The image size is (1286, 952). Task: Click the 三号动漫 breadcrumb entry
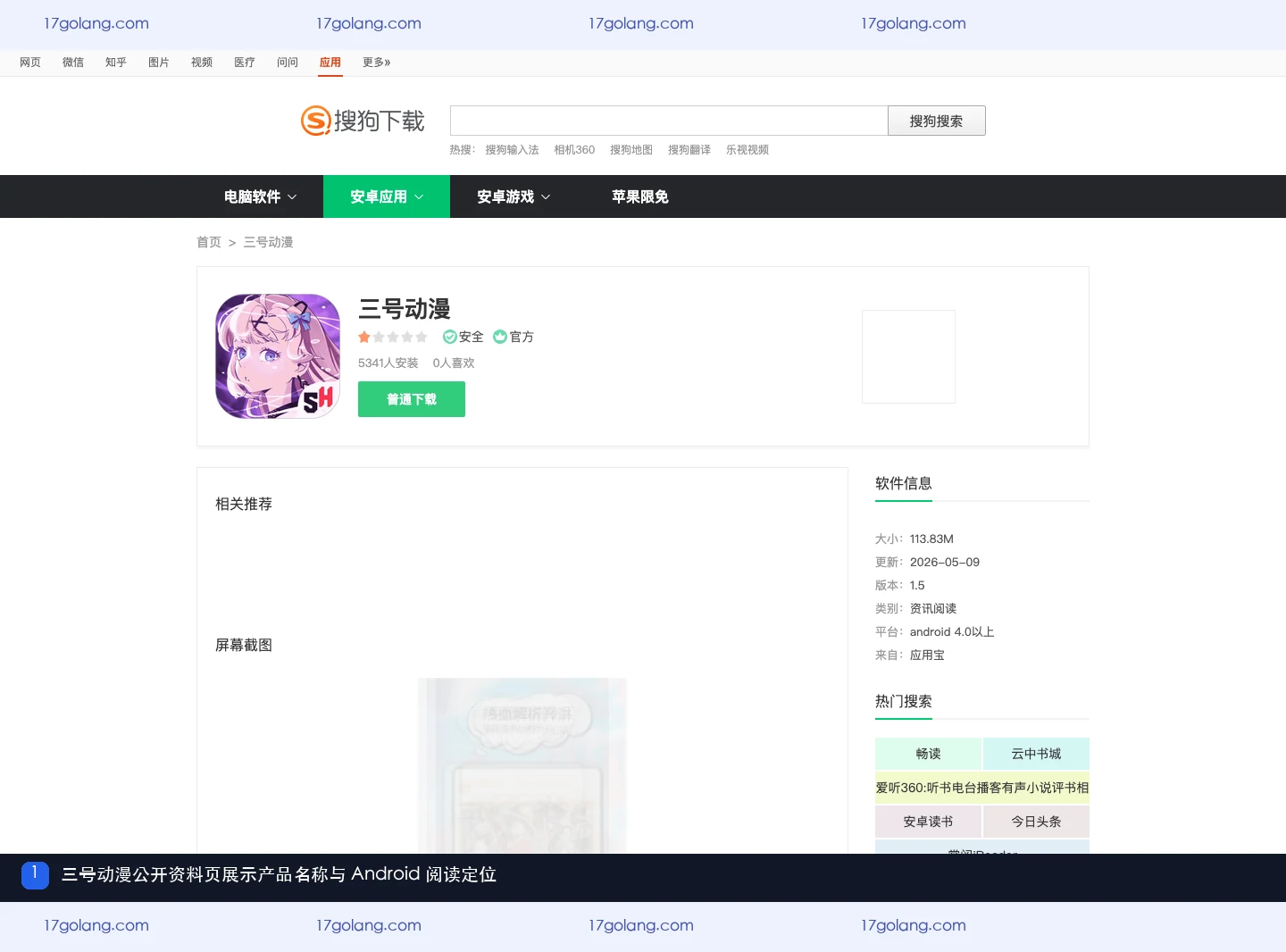268,242
